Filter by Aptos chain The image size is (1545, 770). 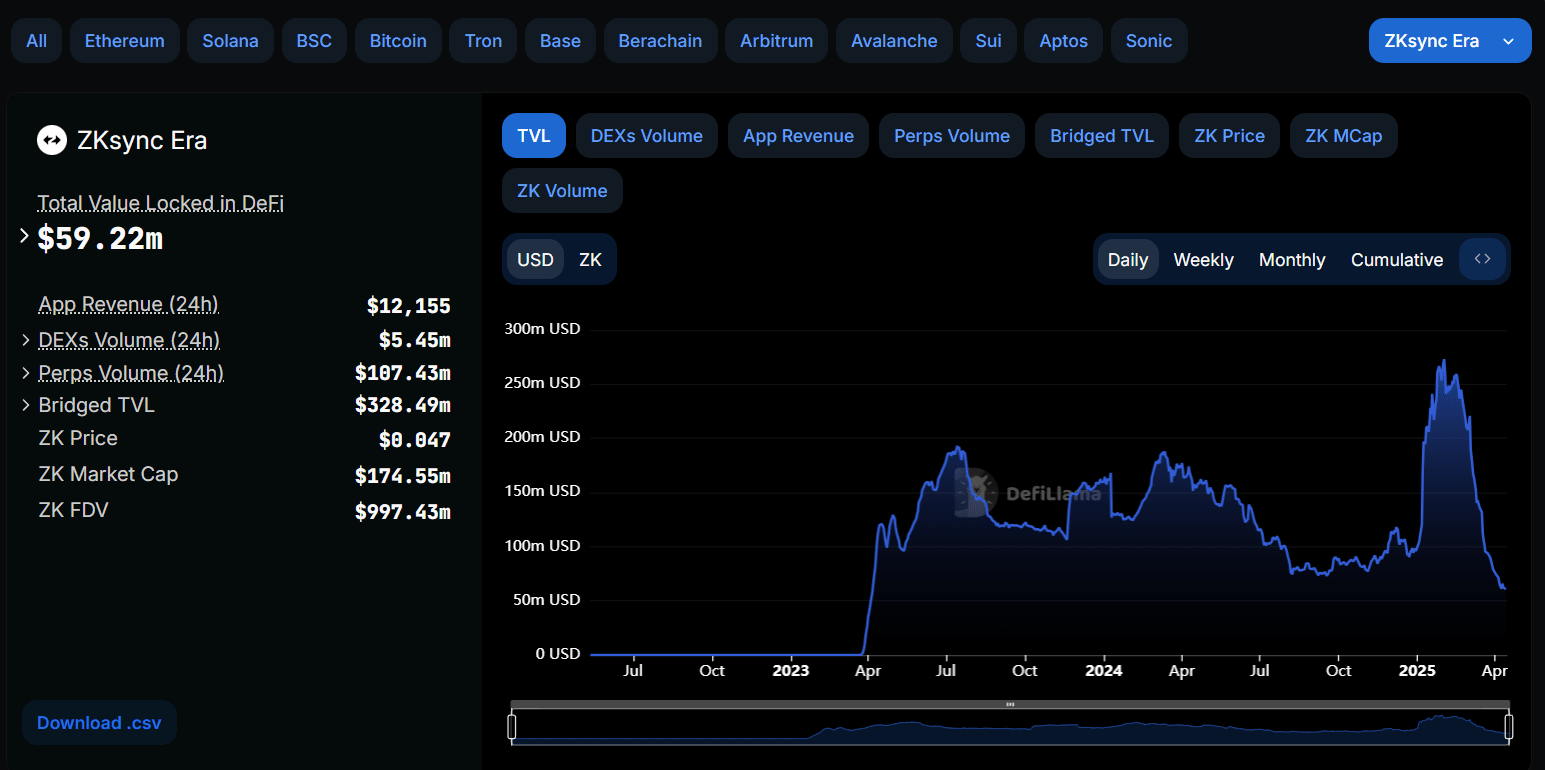[1063, 41]
